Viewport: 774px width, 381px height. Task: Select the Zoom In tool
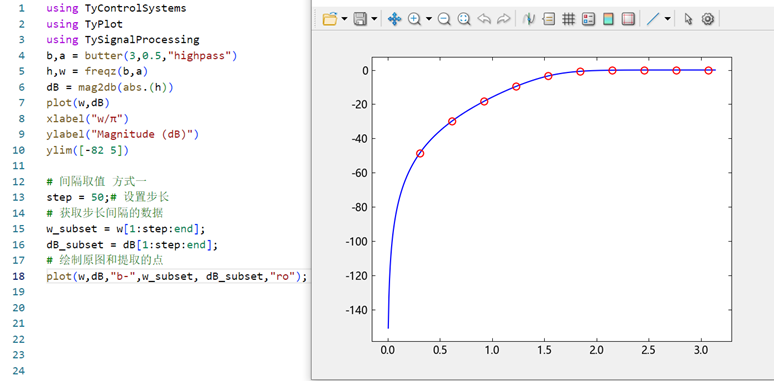click(414, 19)
